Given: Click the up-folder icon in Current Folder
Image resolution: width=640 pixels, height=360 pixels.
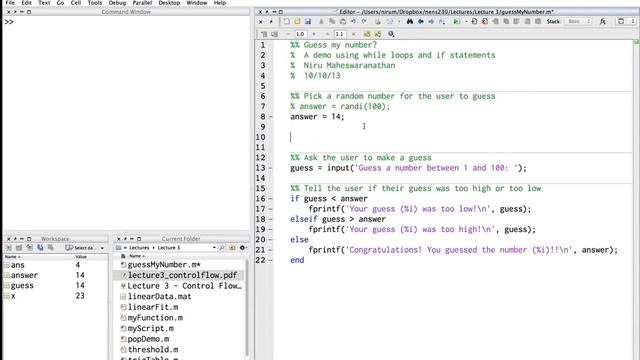Looking at the screenshot, I should [x=232, y=248].
